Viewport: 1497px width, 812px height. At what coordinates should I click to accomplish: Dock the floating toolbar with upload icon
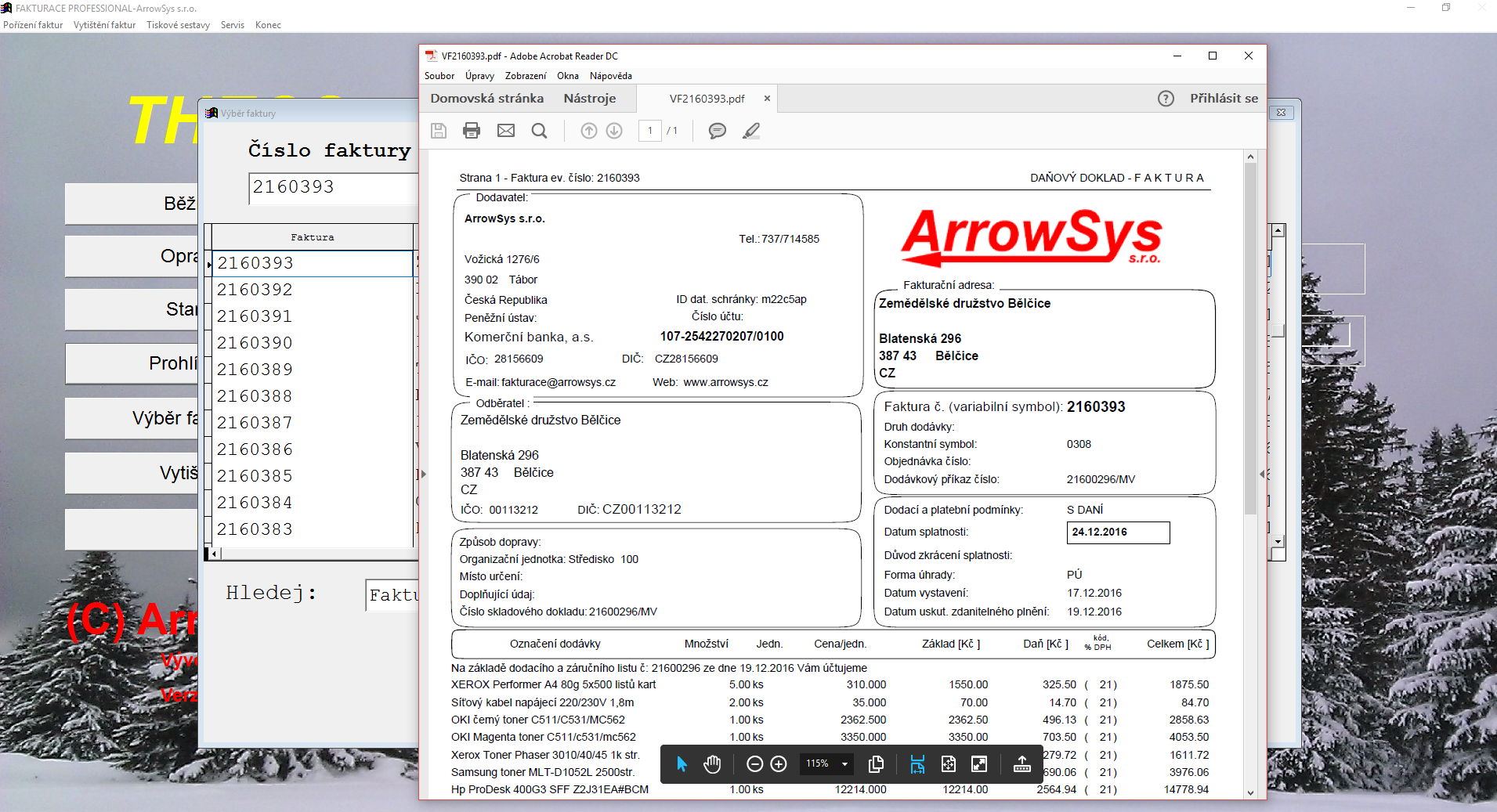[x=1022, y=763]
